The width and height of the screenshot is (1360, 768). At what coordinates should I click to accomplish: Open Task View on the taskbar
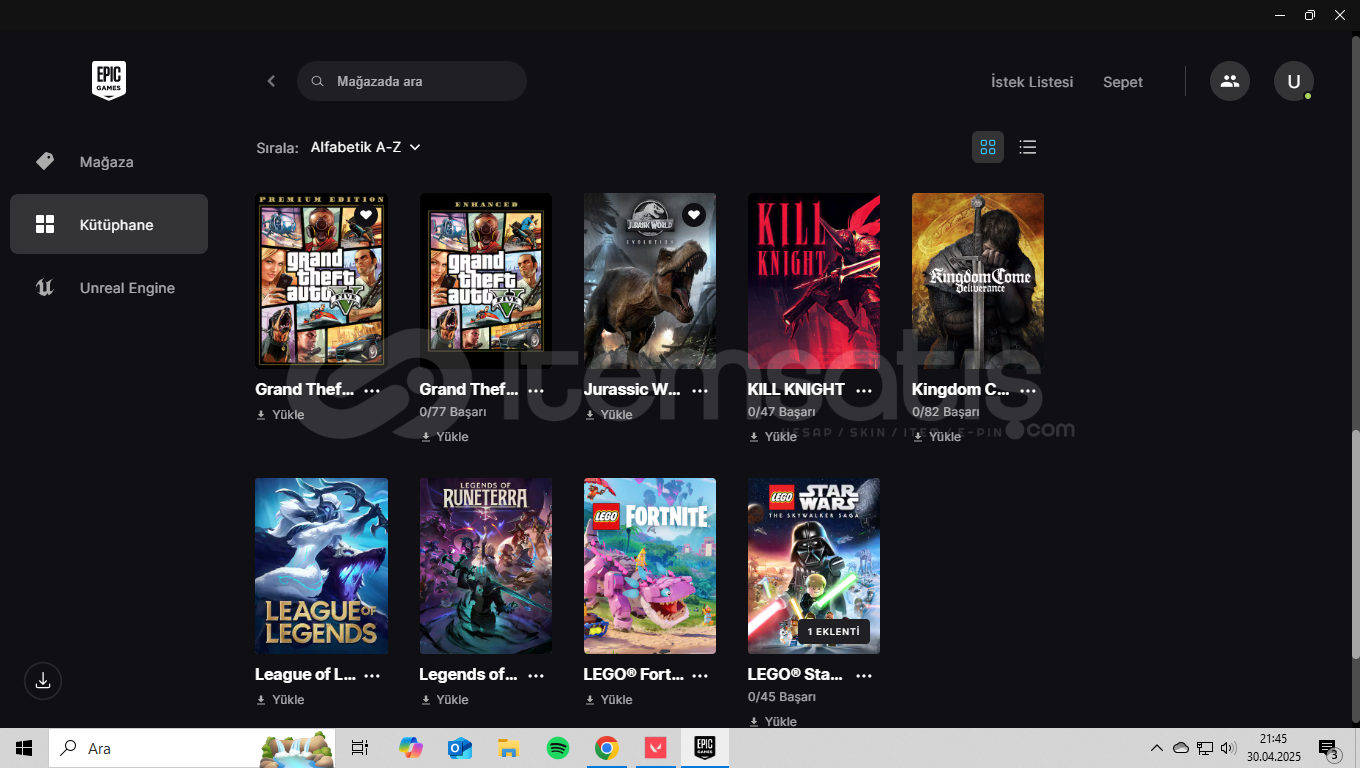point(360,748)
